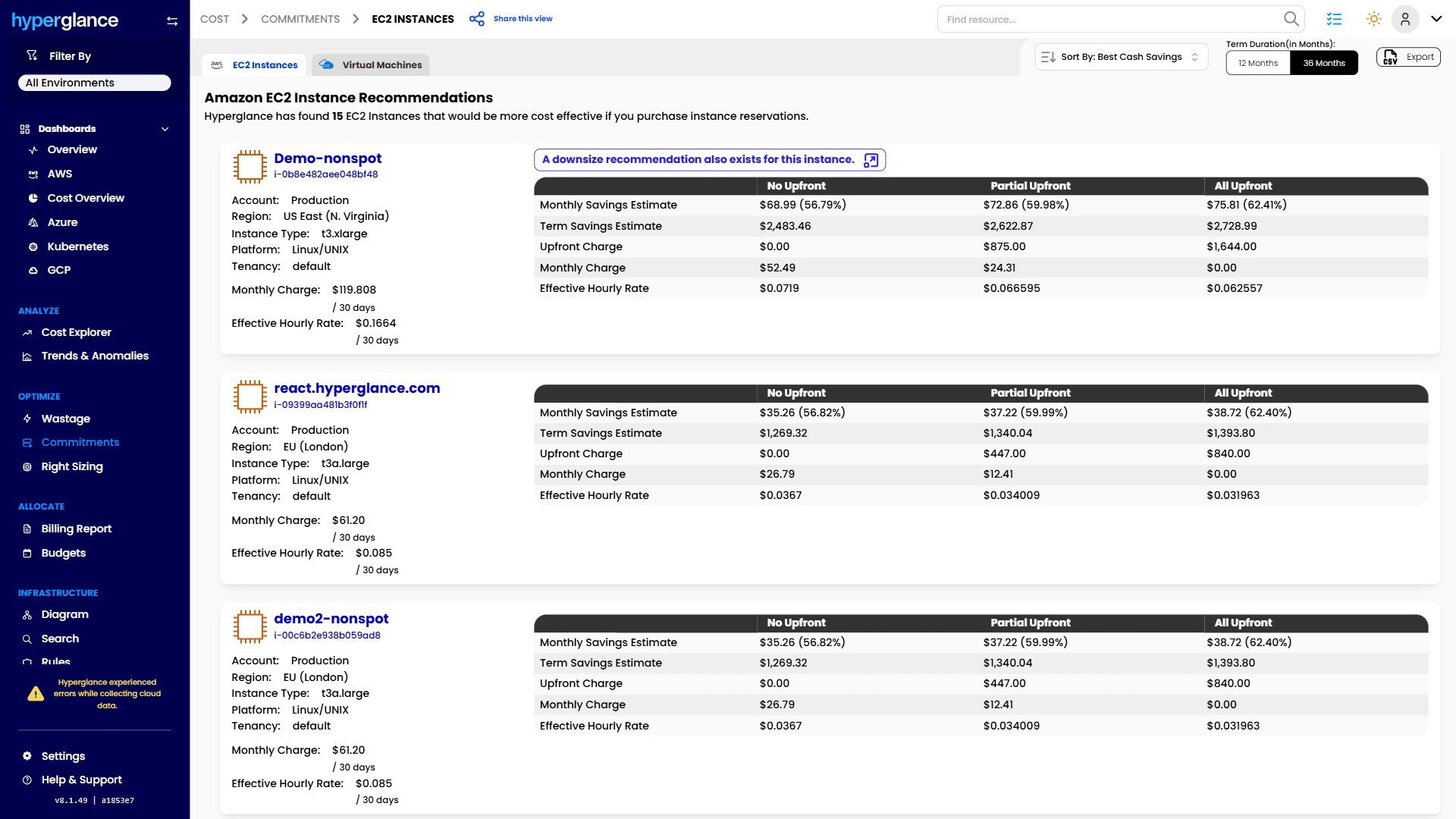1456x819 pixels.
Task: Click the search magnifier icon
Action: pyautogui.click(x=1291, y=19)
